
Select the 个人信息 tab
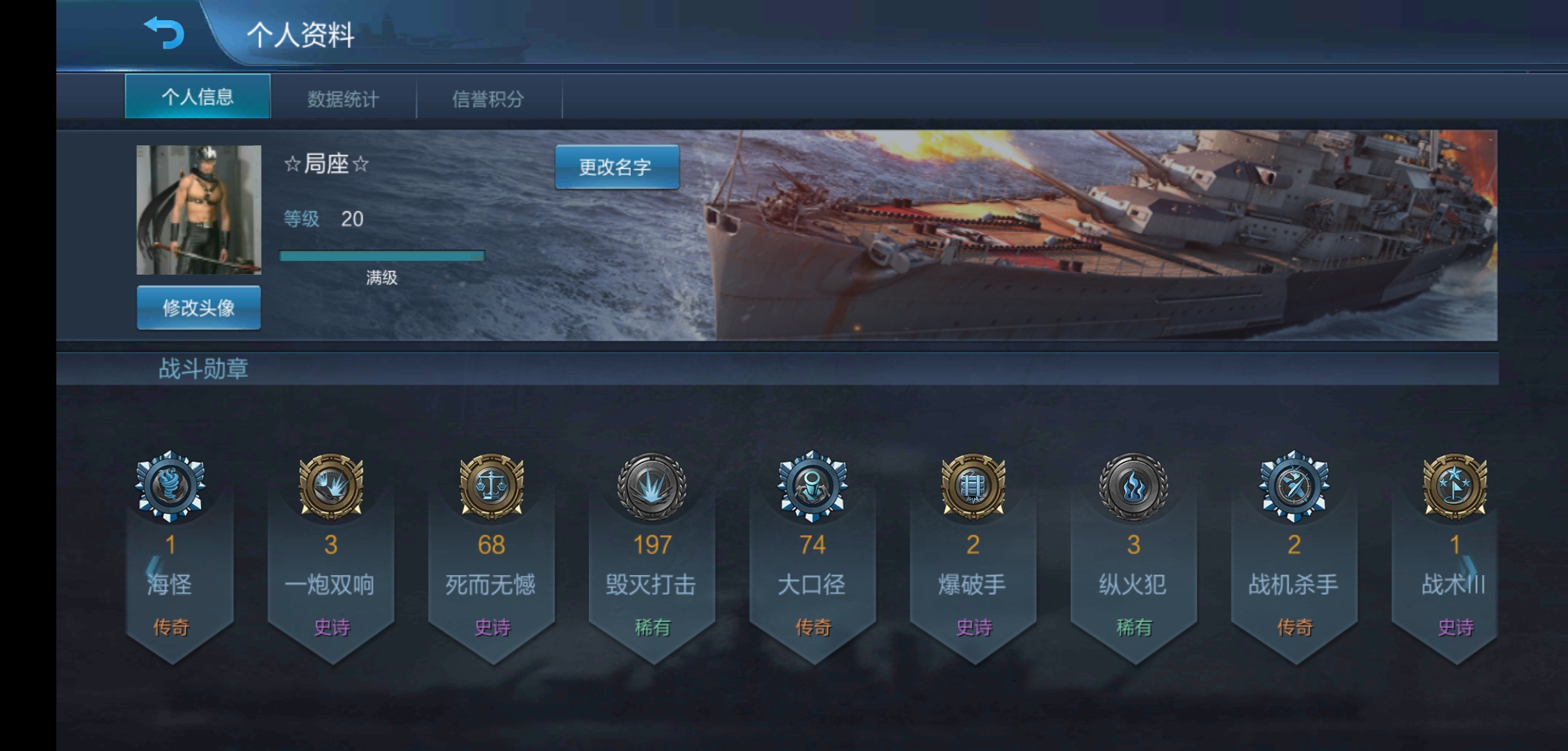[197, 97]
